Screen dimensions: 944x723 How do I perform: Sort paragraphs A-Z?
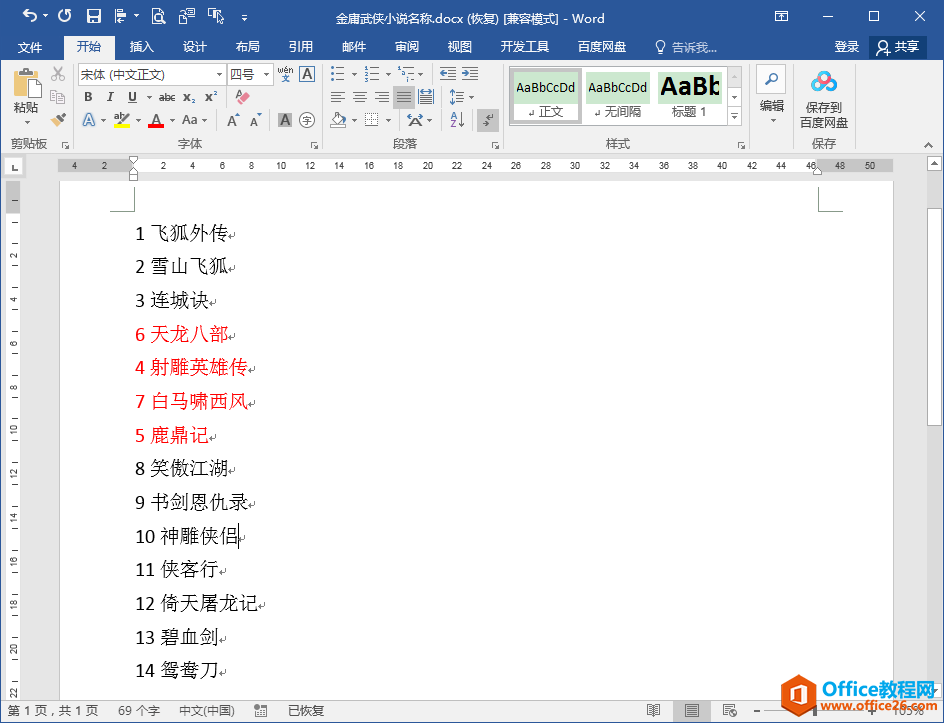point(458,120)
